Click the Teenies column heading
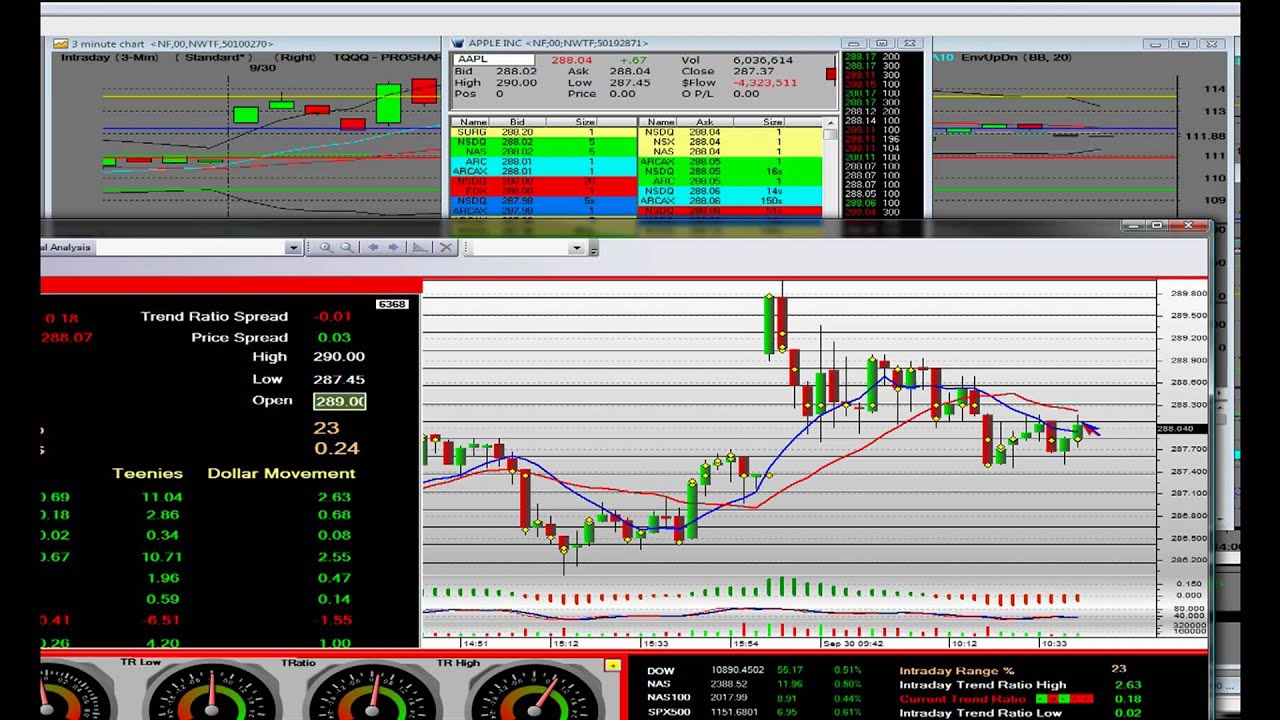This screenshot has width=1280, height=720. click(x=148, y=473)
